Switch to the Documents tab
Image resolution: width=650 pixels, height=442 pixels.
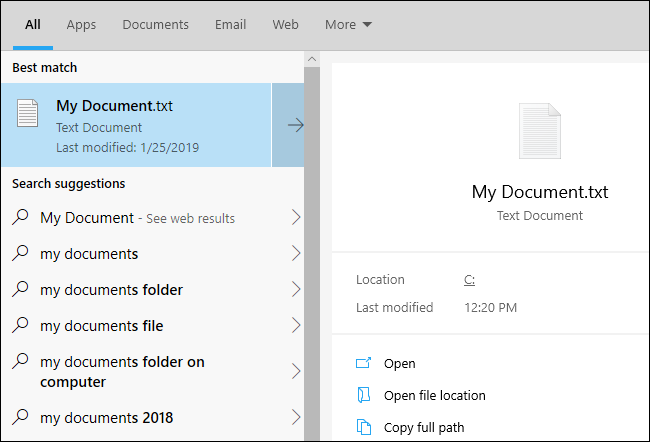[x=155, y=24]
